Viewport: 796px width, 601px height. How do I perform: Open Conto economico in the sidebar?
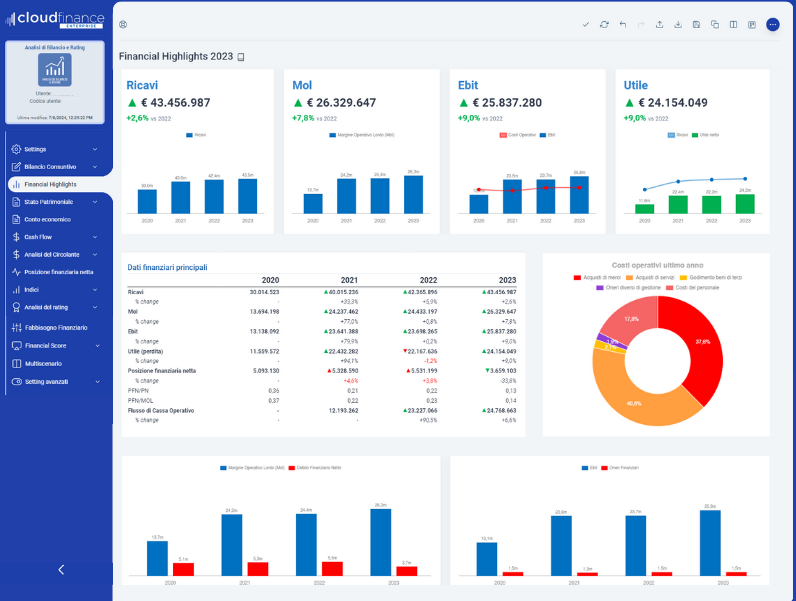click(47, 219)
